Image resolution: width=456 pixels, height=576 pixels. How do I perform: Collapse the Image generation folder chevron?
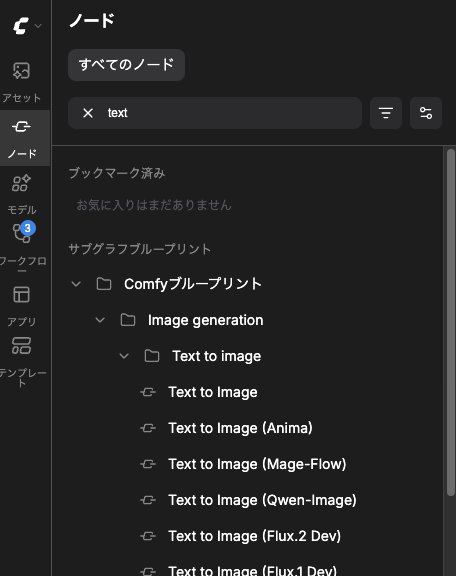(x=100, y=320)
